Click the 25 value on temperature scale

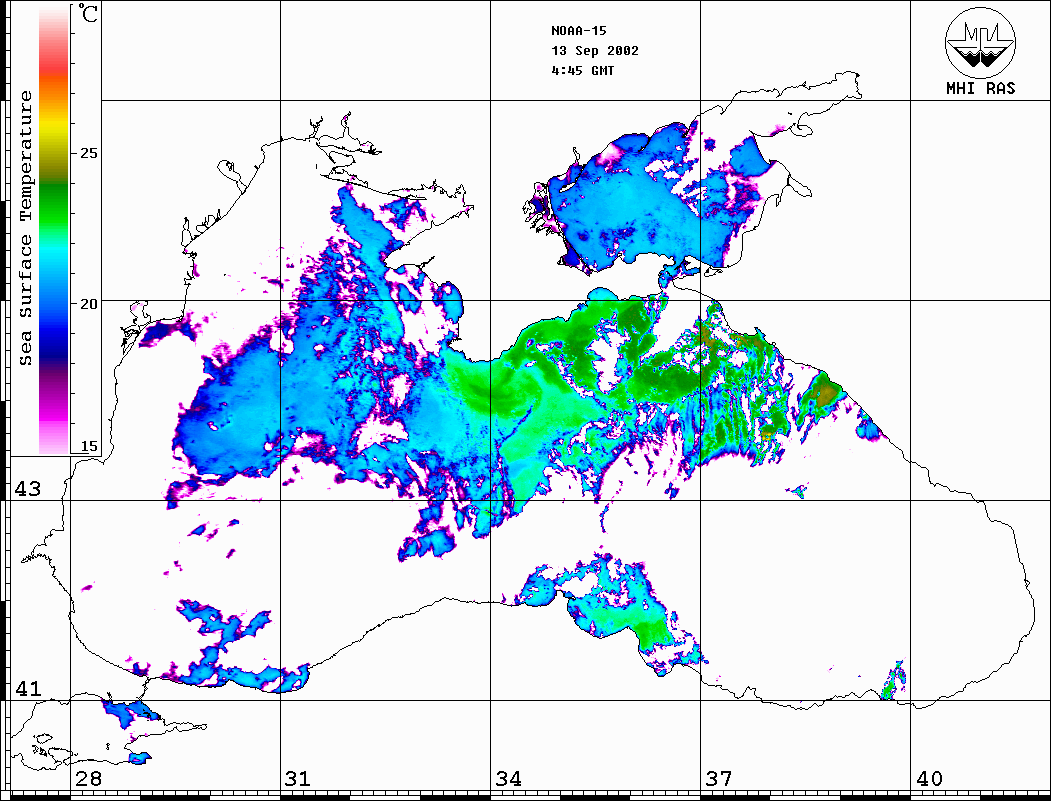coord(88,153)
